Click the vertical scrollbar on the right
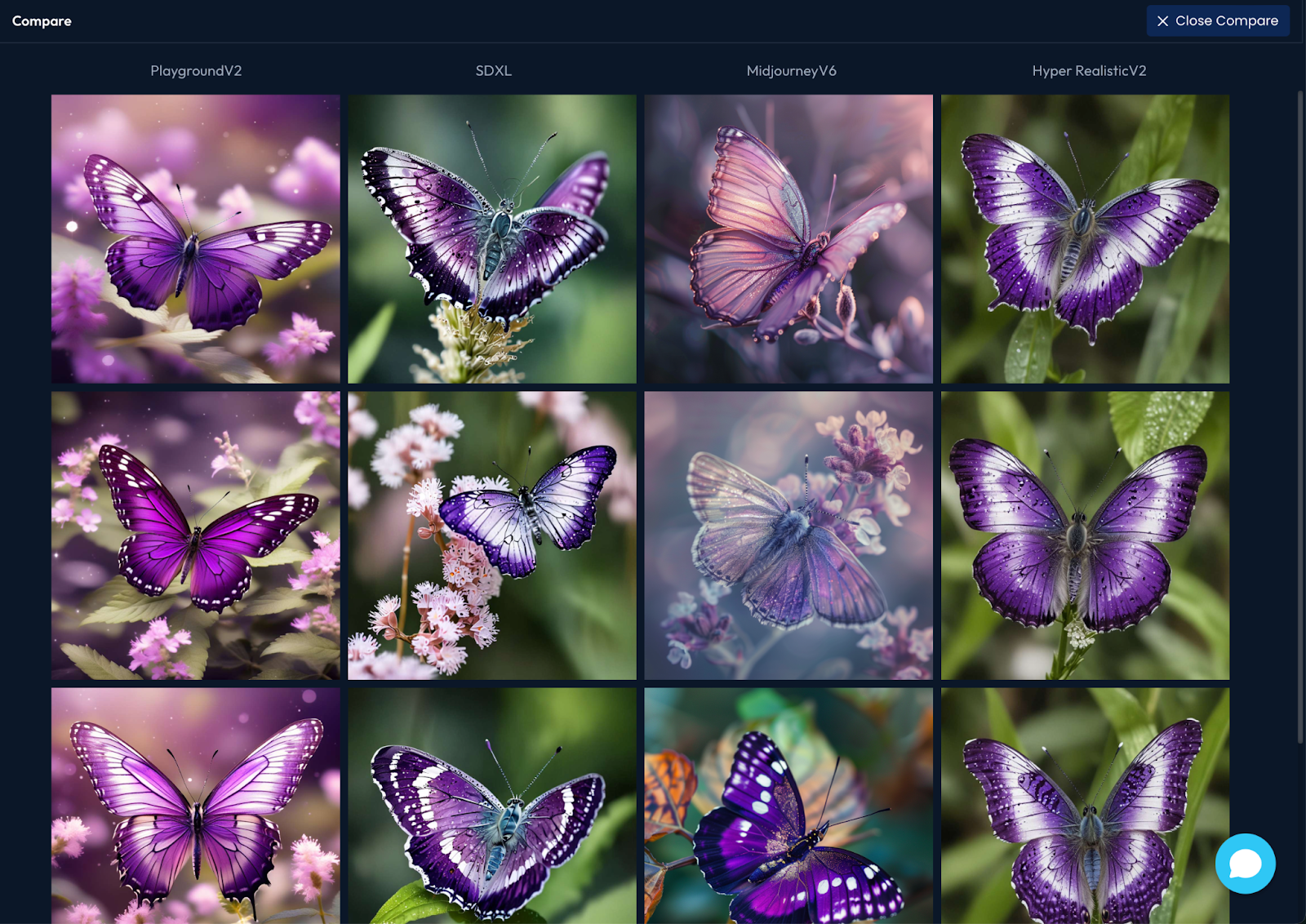This screenshot has height=924, width=1306. [1300, 416]
